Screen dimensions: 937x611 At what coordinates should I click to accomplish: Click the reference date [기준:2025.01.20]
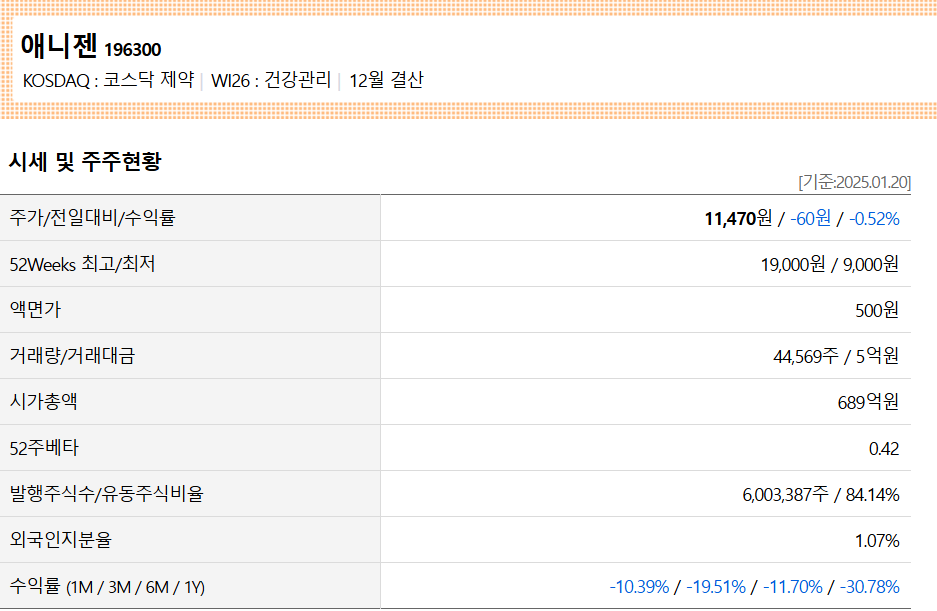point(855,182)
